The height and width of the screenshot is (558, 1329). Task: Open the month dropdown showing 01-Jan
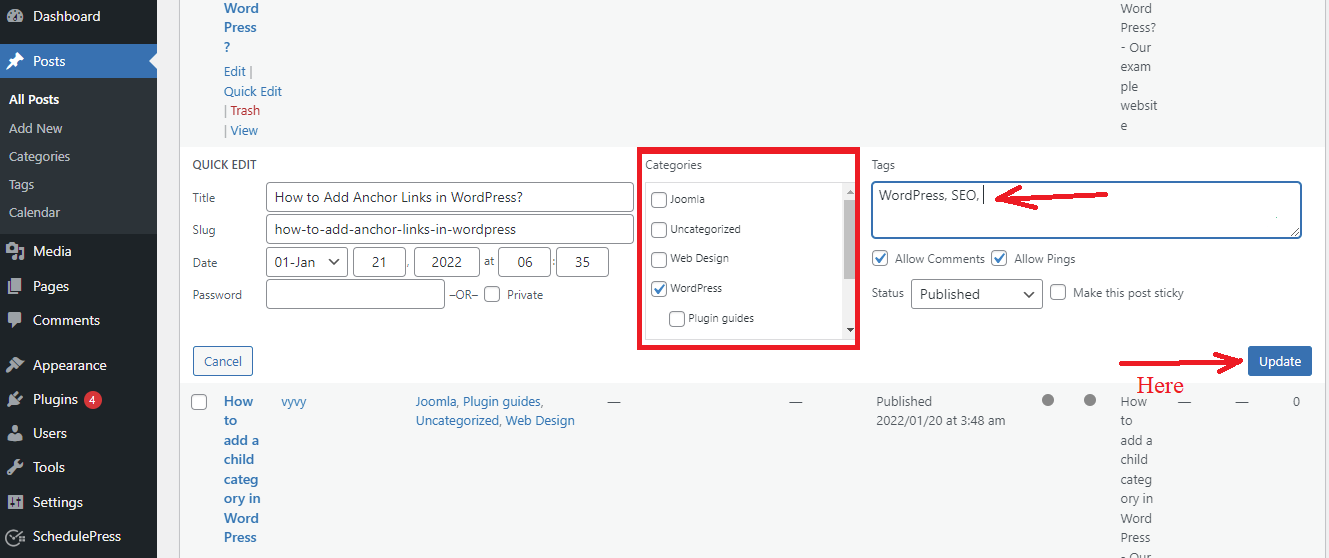307,262
